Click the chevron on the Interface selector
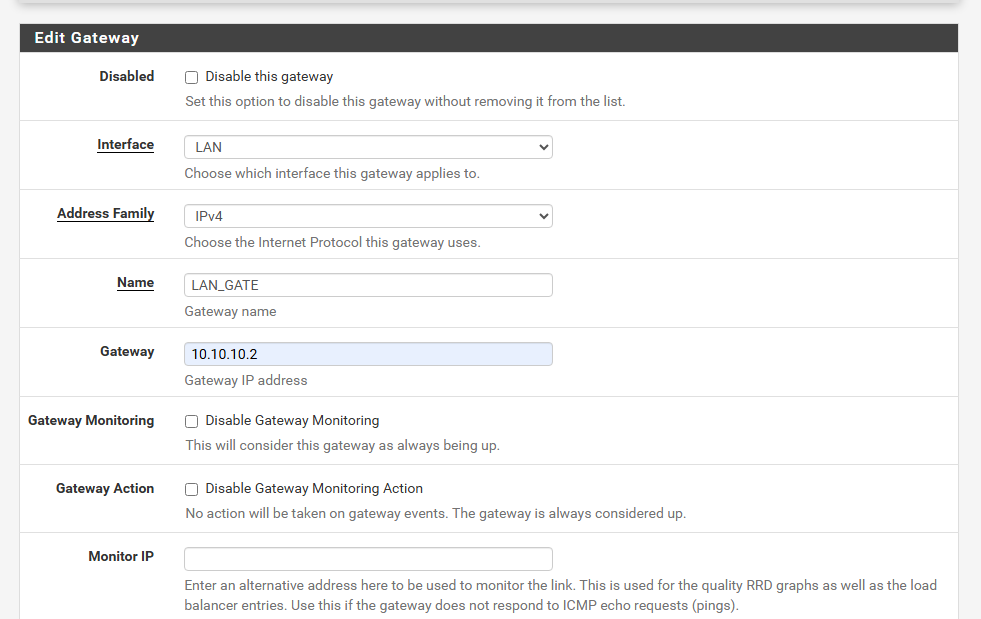Screen dimensions: 981x619 coord(542,146)
